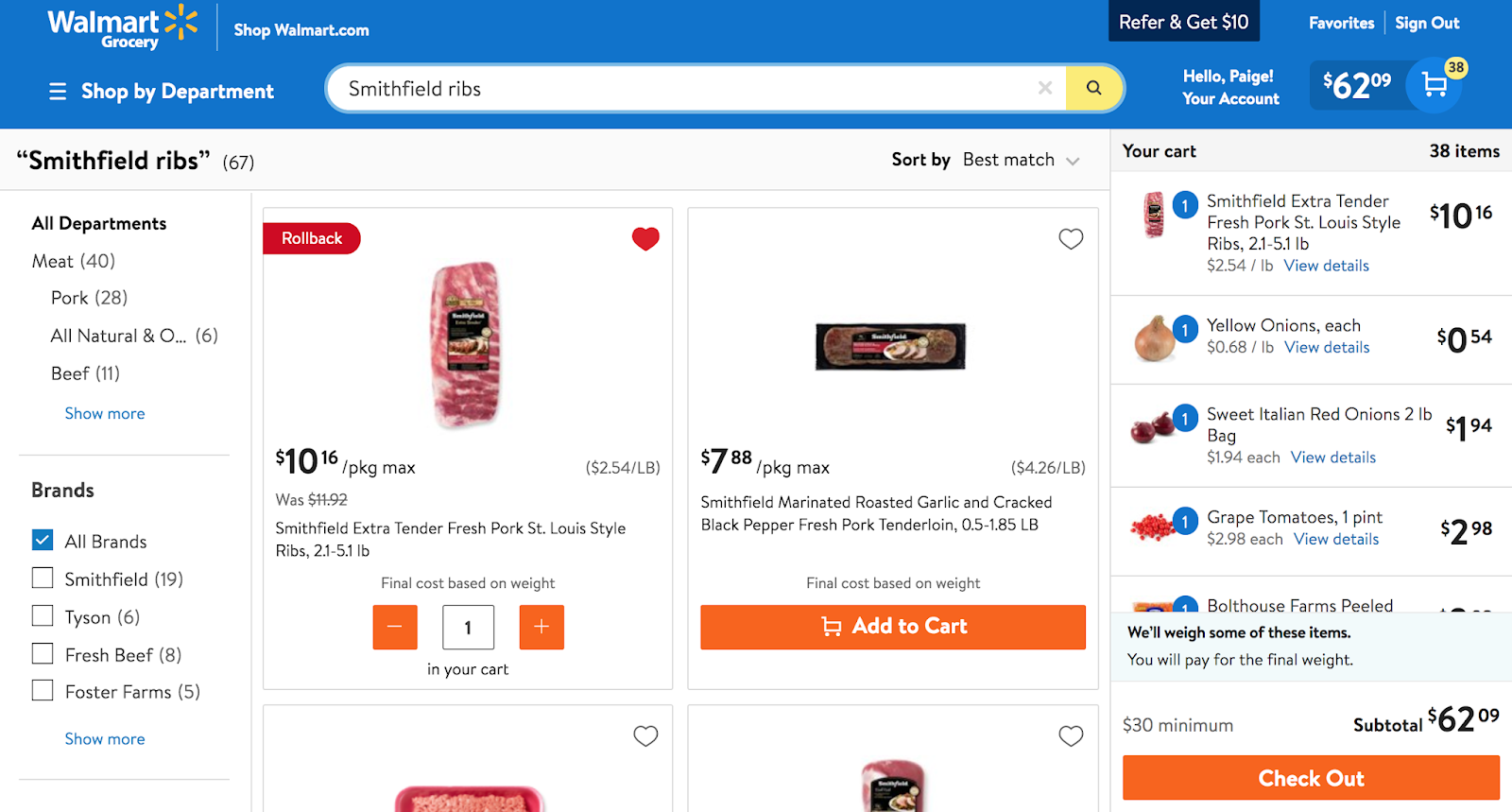Uncheck the All Brands checkbox

[43, 540]
